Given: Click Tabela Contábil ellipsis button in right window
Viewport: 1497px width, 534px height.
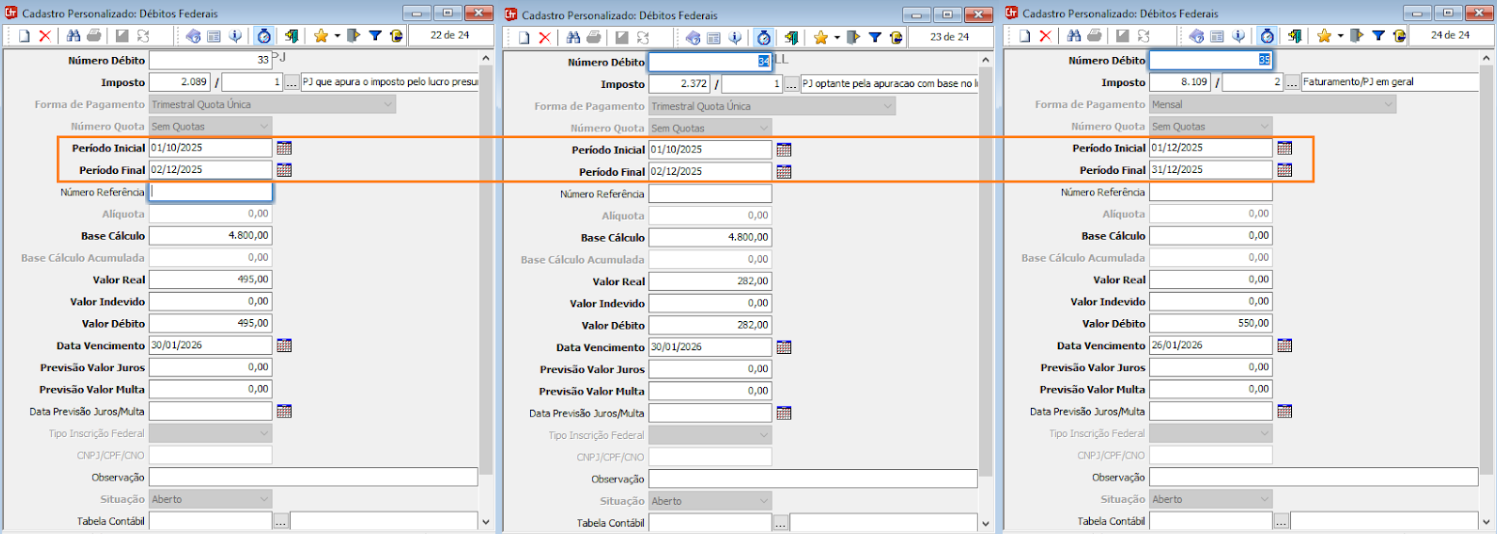Looking at the screenshot, I should pos(1281,521).
